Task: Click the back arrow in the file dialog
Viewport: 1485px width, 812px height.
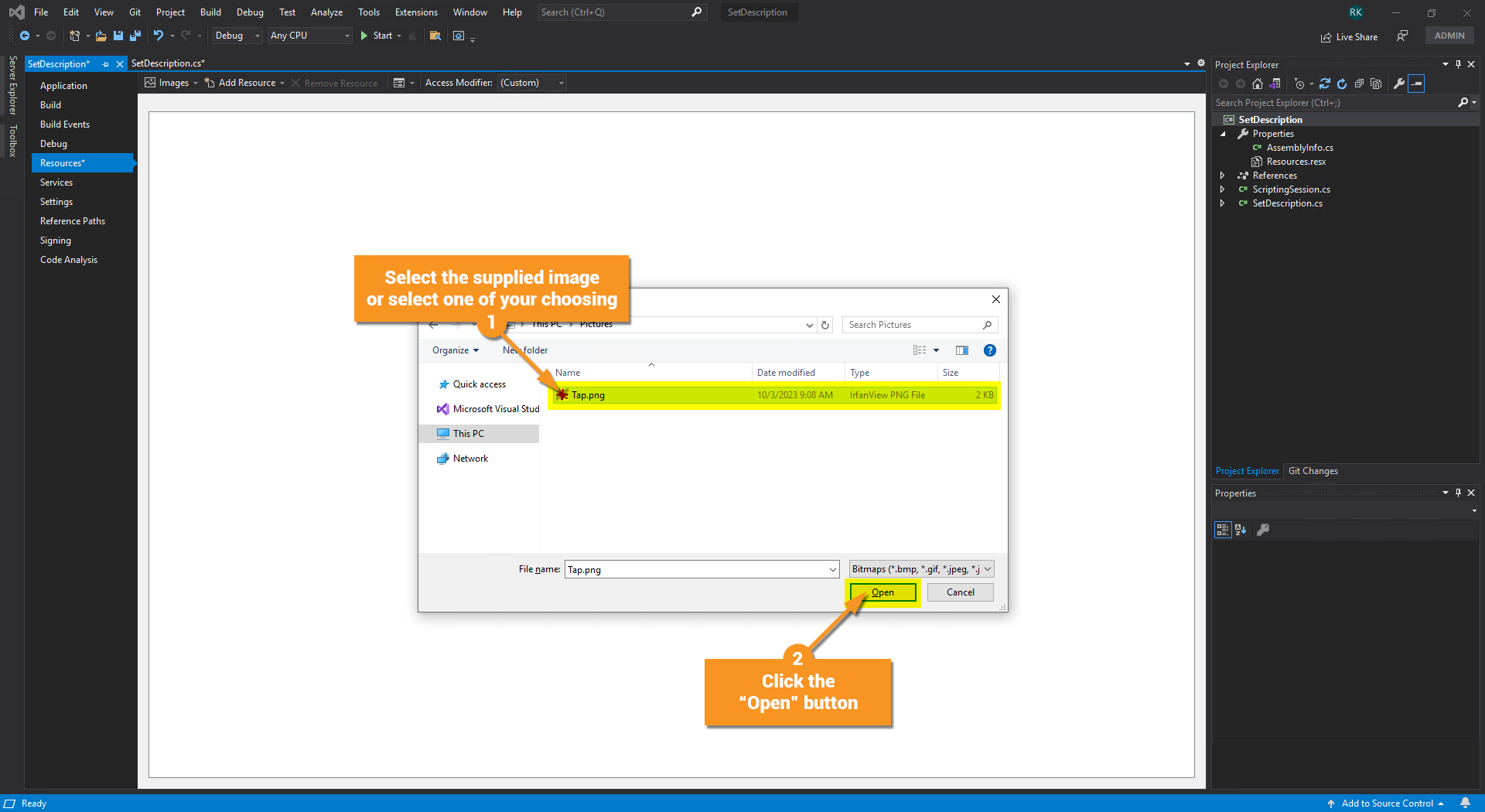Action: pyautogui.click(x=433, y=325)
